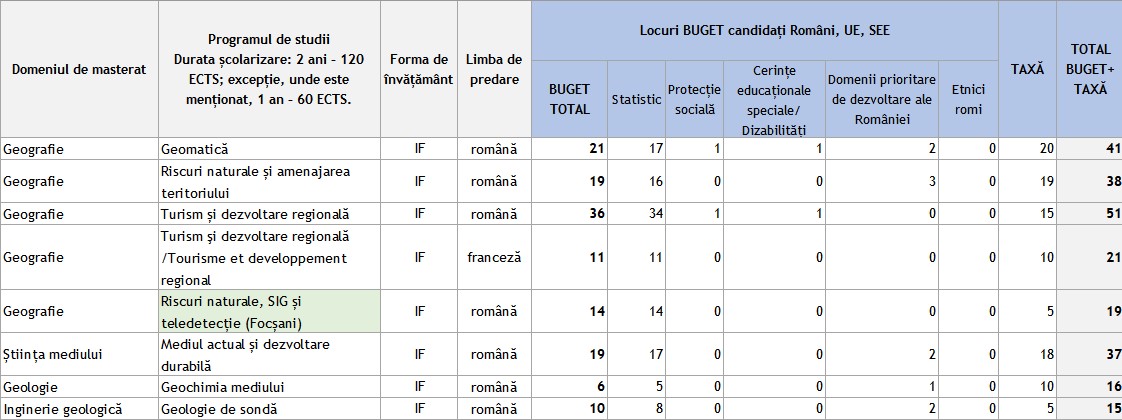The height and width of the screenshot is (420, 1122).
Task: Select the 'Geomatică' program cell
Action: click(269, 150)
